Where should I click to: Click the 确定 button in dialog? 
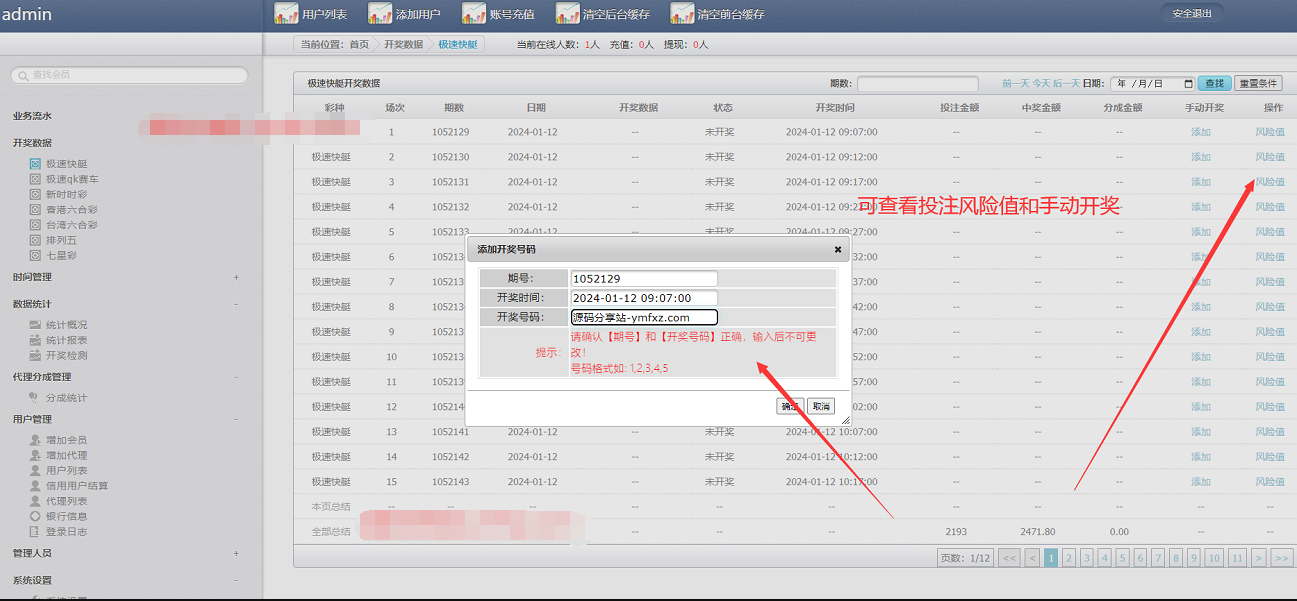click(790, 407)
